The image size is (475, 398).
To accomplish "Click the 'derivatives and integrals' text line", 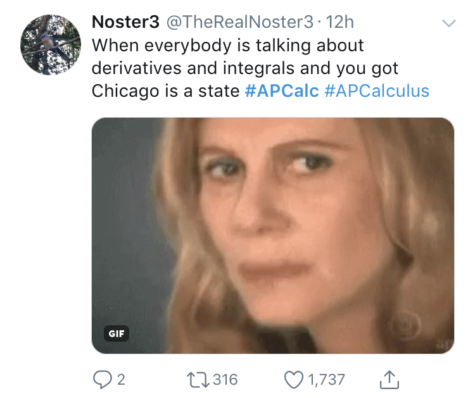I will (245, 68).
